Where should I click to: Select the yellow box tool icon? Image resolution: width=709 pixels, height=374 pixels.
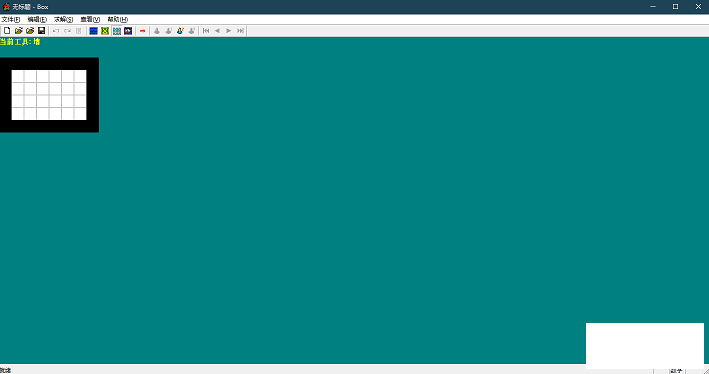[x=105, y=31]
